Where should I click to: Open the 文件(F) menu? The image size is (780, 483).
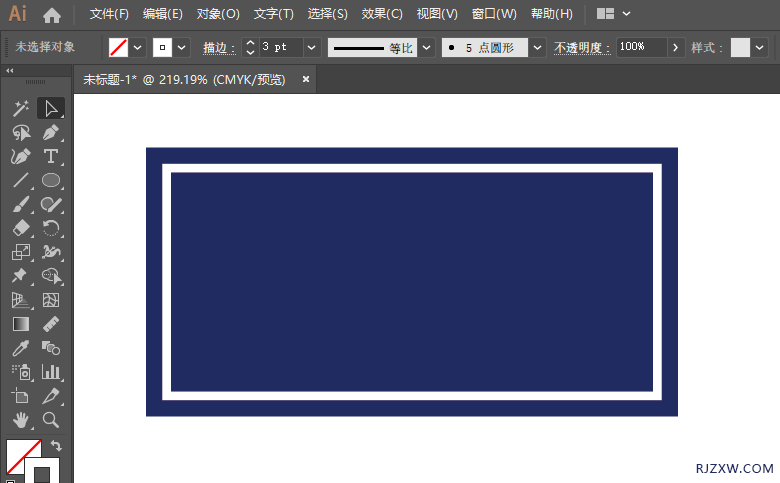coord(109,14)
